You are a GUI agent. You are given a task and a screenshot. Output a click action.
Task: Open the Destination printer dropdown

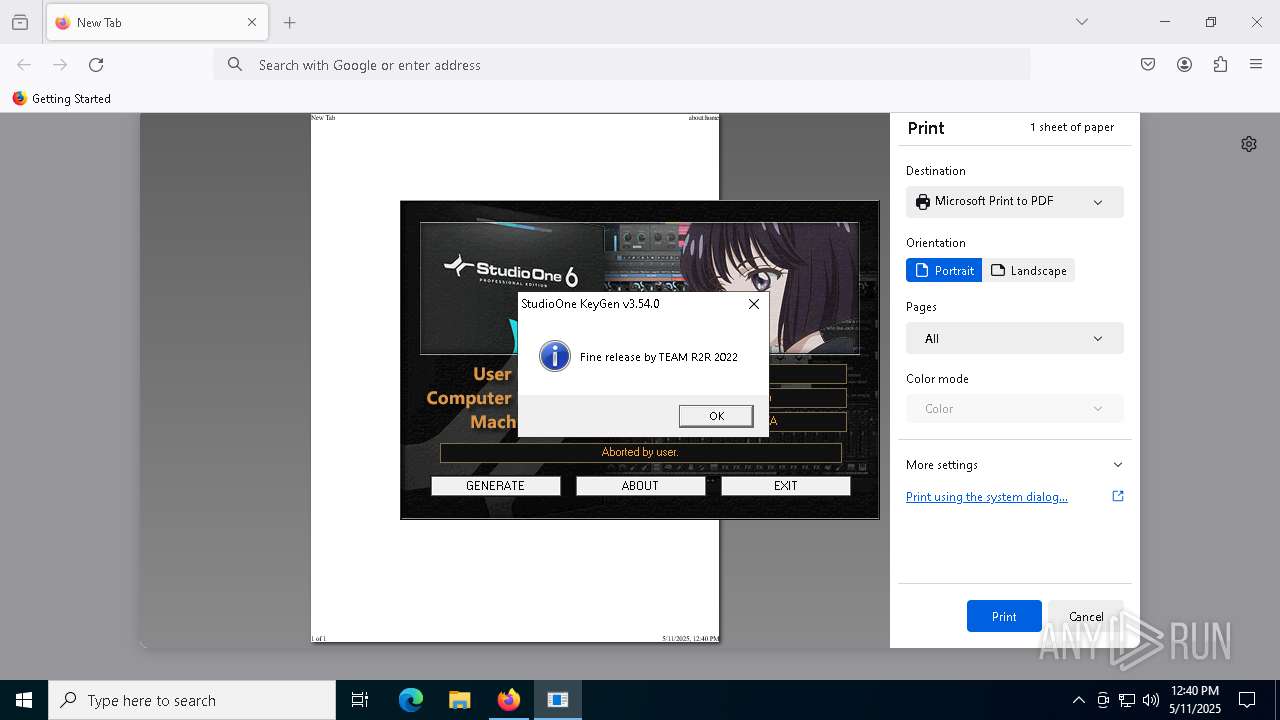[1014, 202]
